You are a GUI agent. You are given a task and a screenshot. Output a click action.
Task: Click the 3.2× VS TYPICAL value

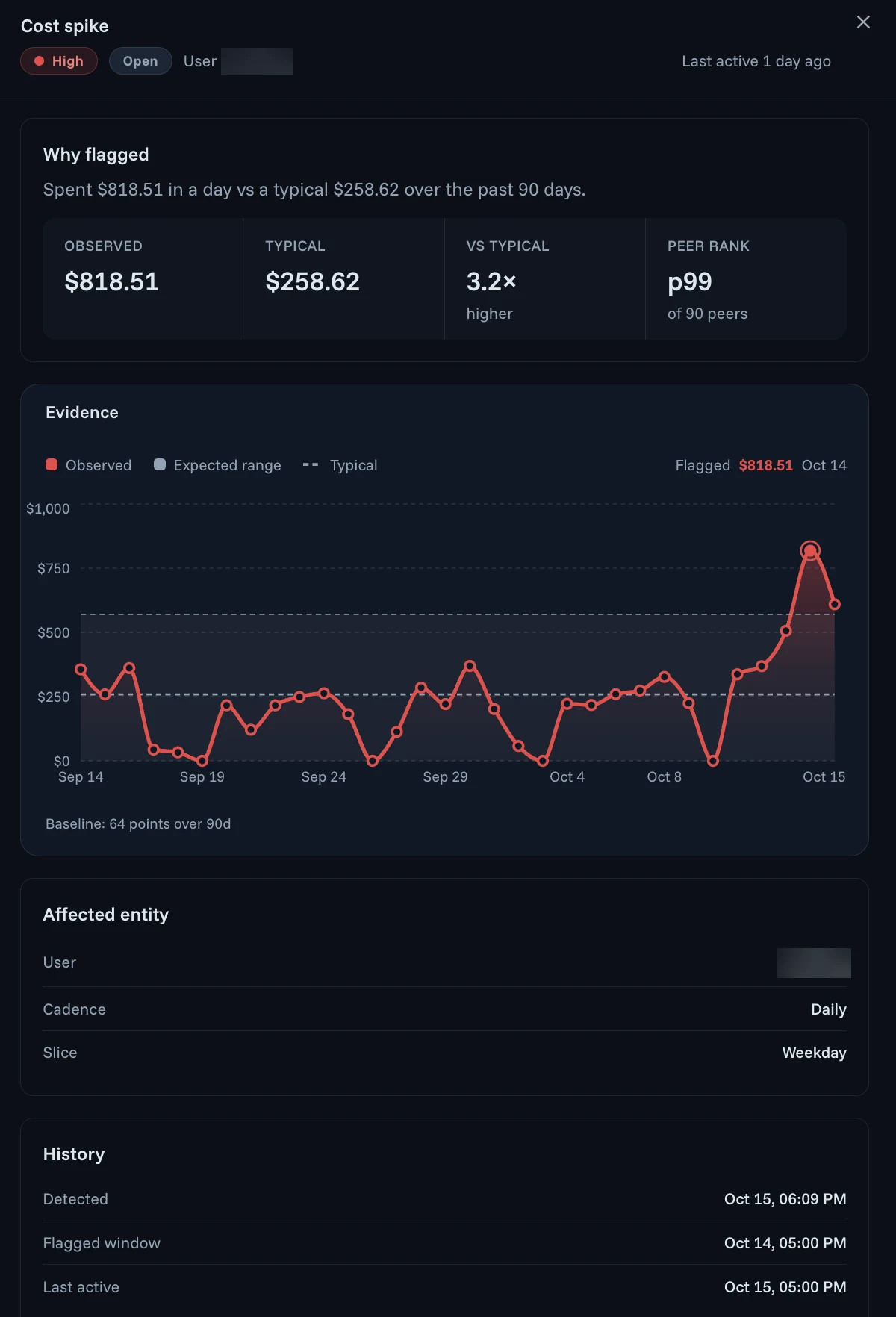(491, 281)
